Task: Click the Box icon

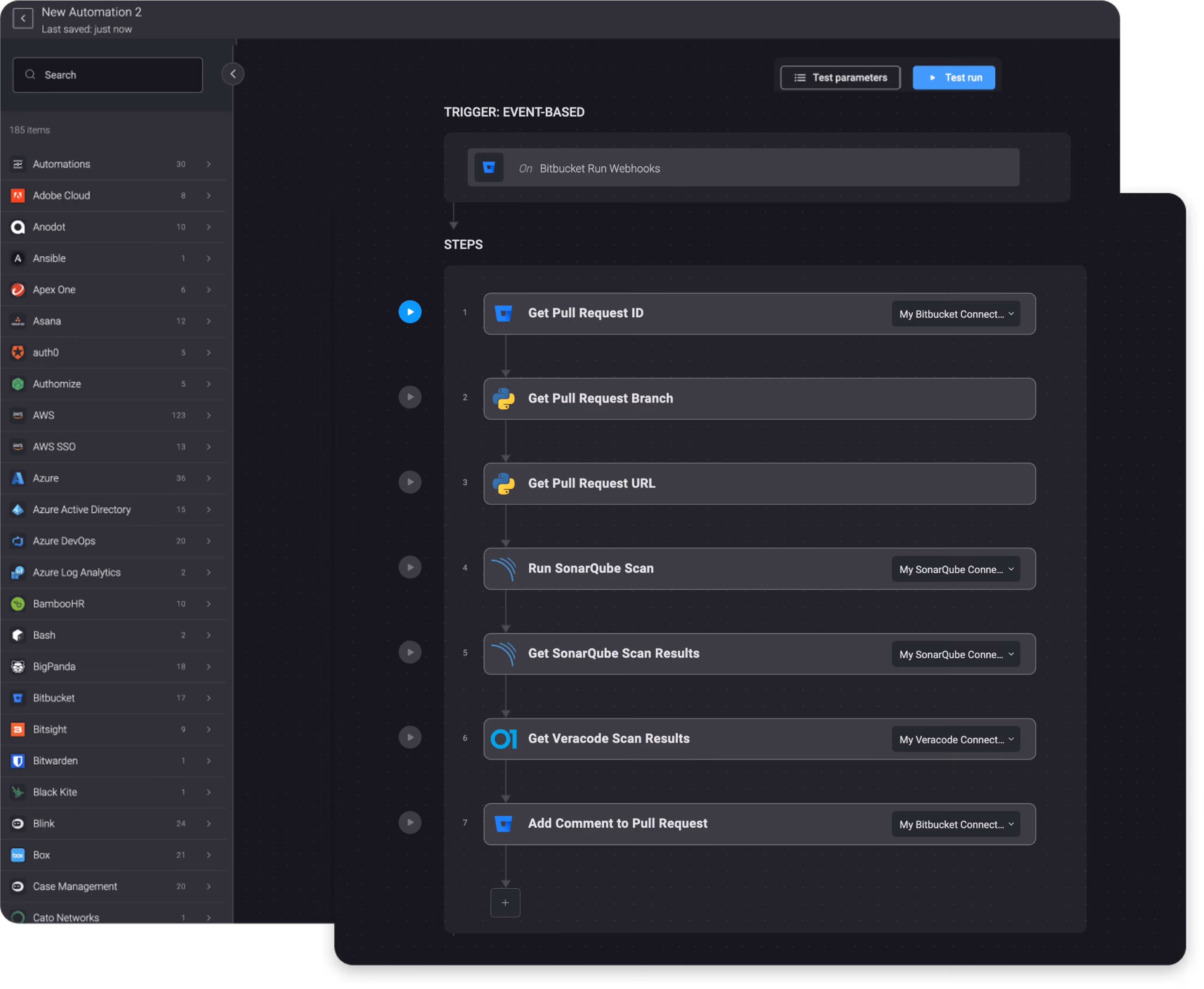Action: point(18,854)
